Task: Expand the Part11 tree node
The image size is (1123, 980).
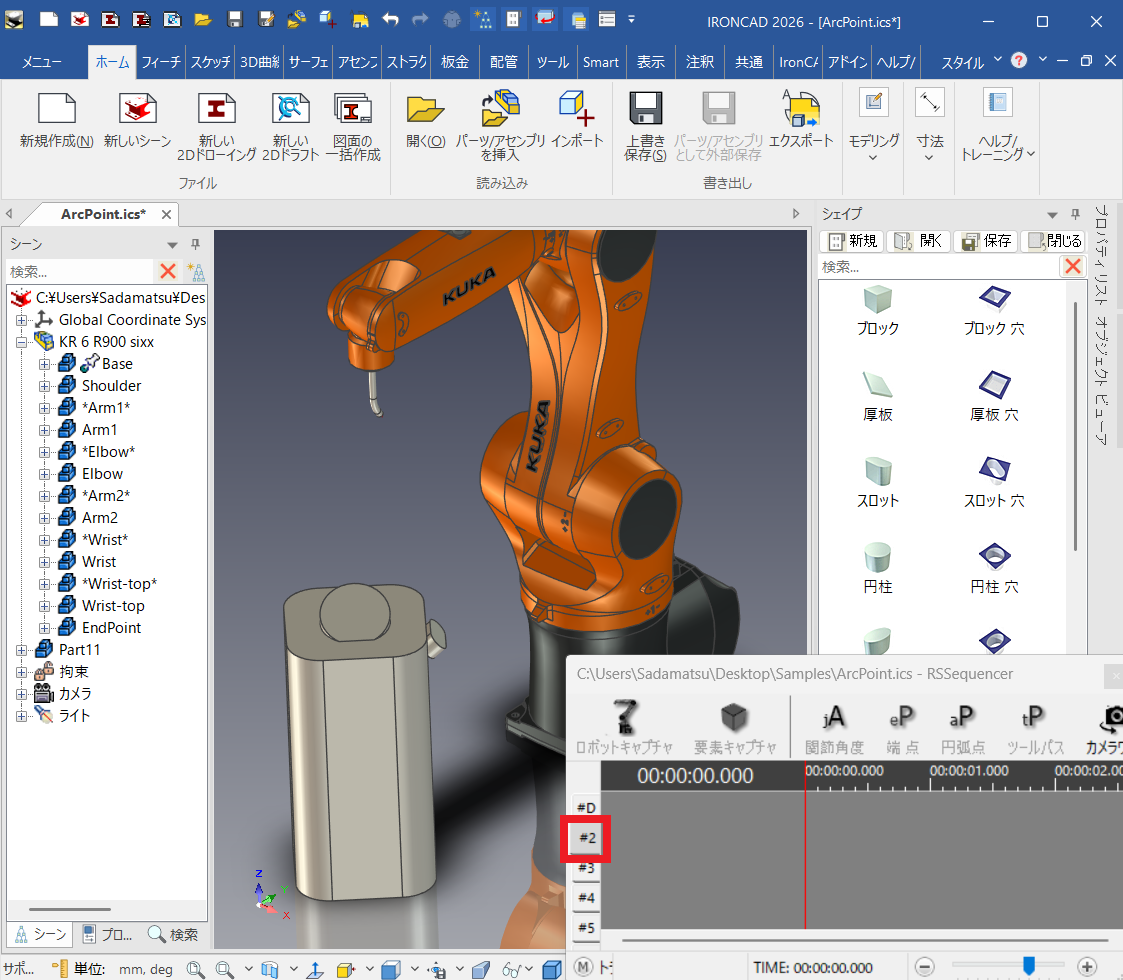Action: 21,650
